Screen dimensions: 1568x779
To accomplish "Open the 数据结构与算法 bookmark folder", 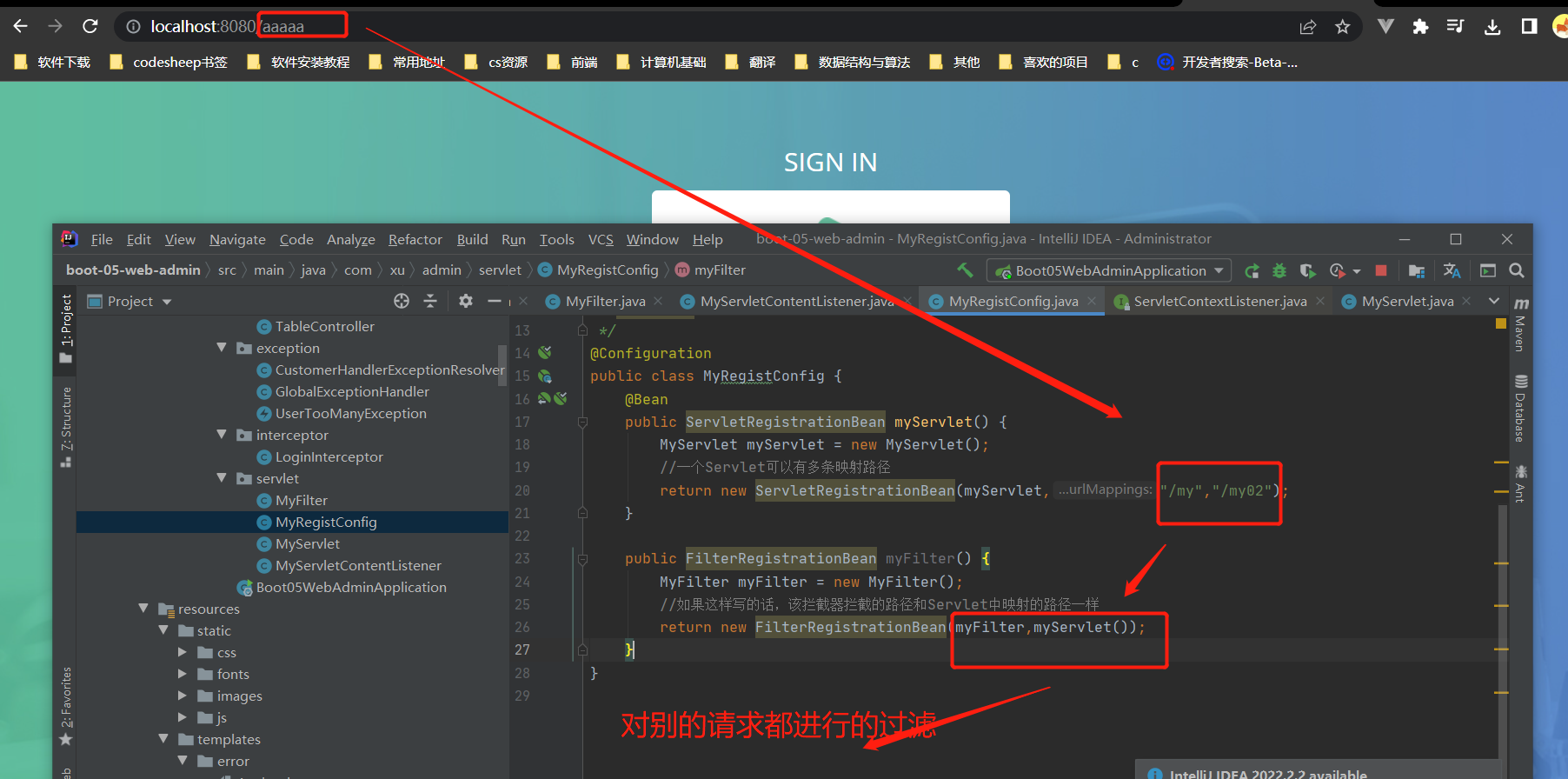I will (852, 62).
